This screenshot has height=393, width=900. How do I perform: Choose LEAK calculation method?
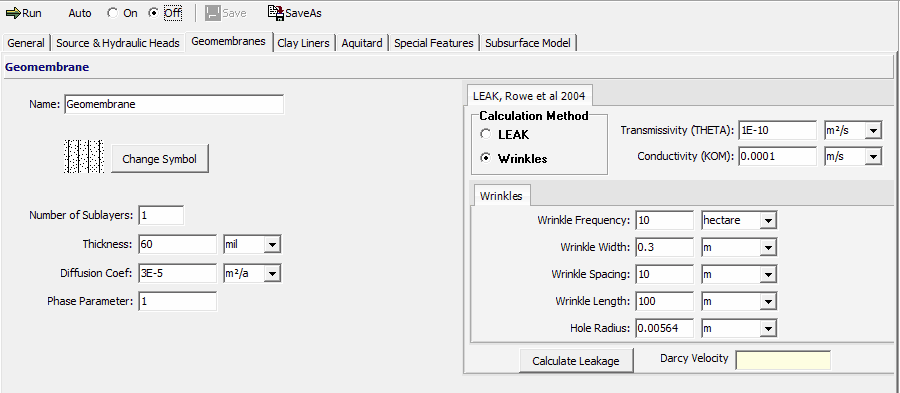tap(486, 134)
